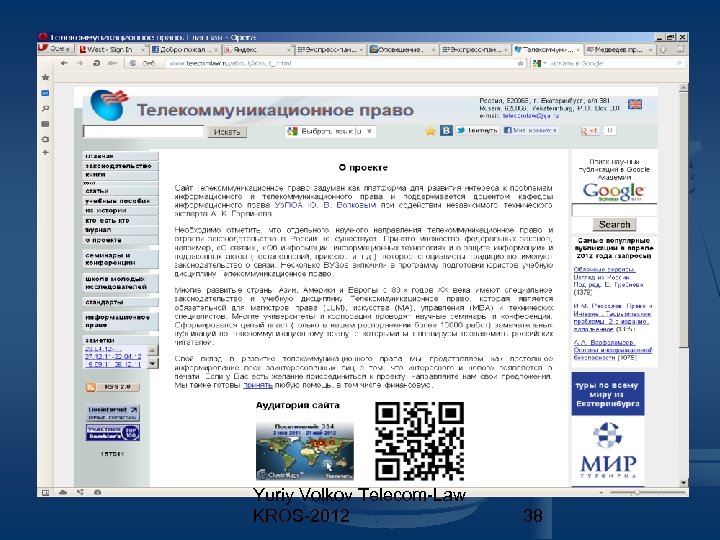Click the Twitter tweet button
Image resolution: width=720 pixels, height=540 pixels.
click(x=477, y=130)
